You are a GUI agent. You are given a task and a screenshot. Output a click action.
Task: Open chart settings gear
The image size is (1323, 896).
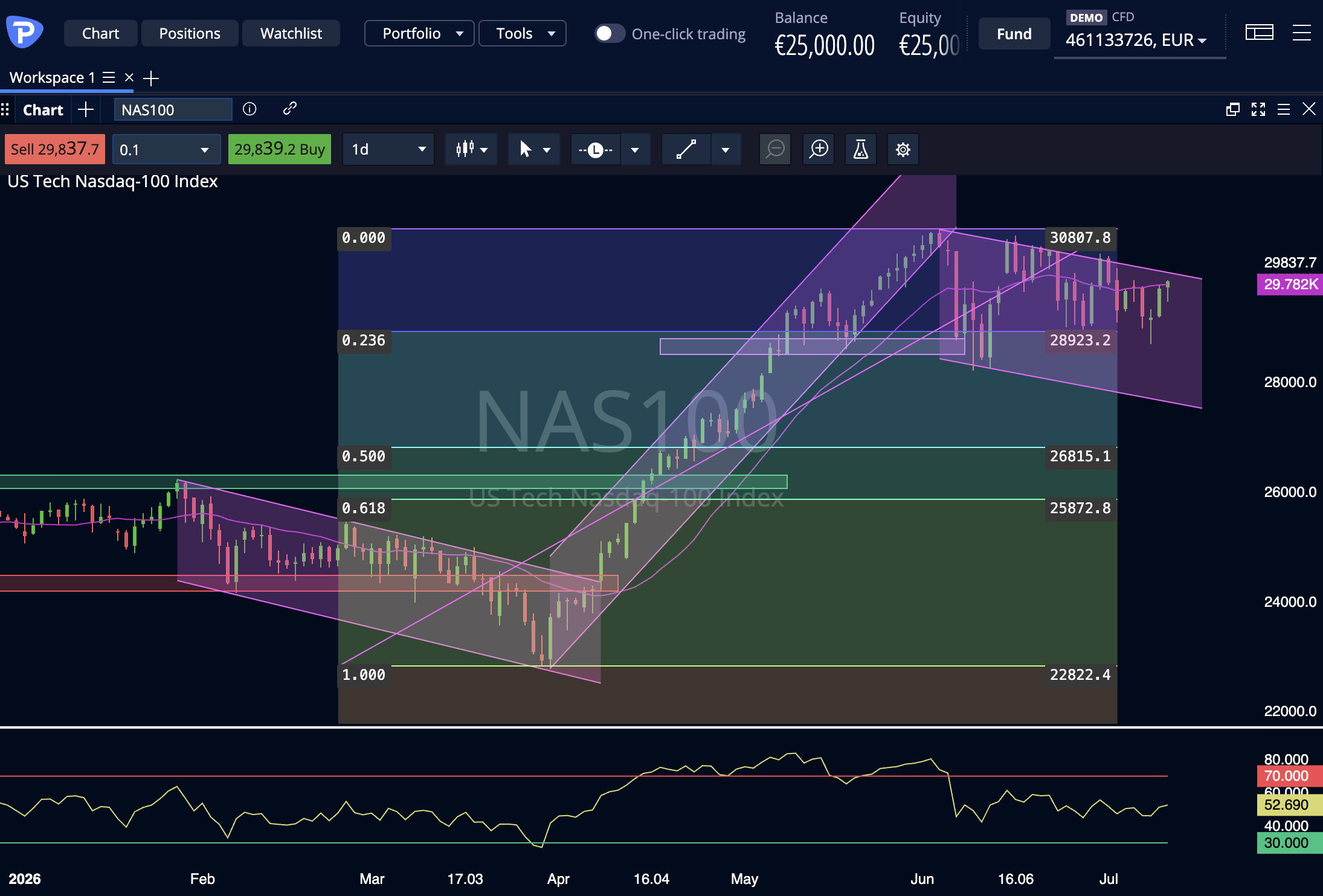point(903,149)
